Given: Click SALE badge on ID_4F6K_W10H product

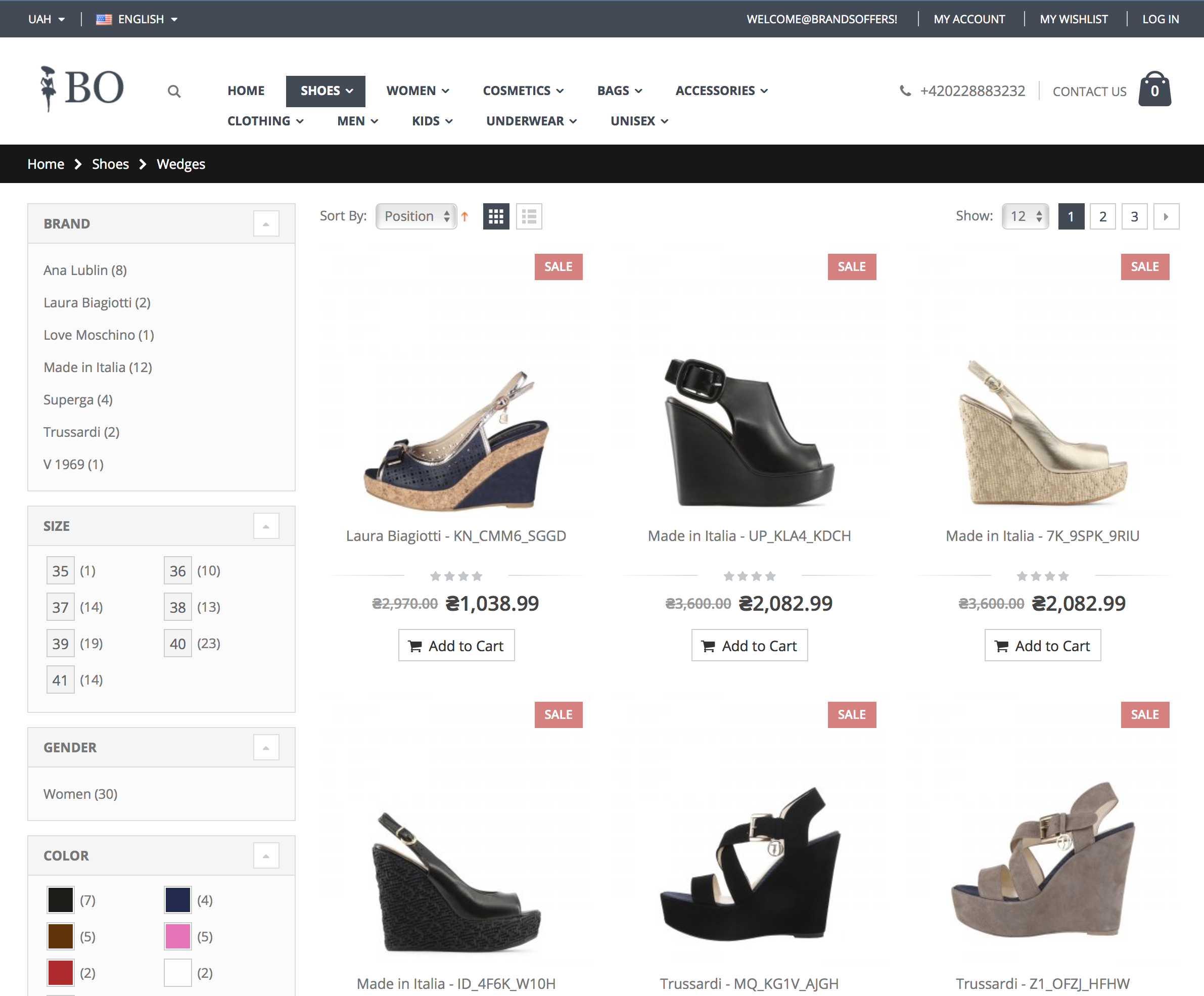Looking at the screenshot, I should 559,714.
